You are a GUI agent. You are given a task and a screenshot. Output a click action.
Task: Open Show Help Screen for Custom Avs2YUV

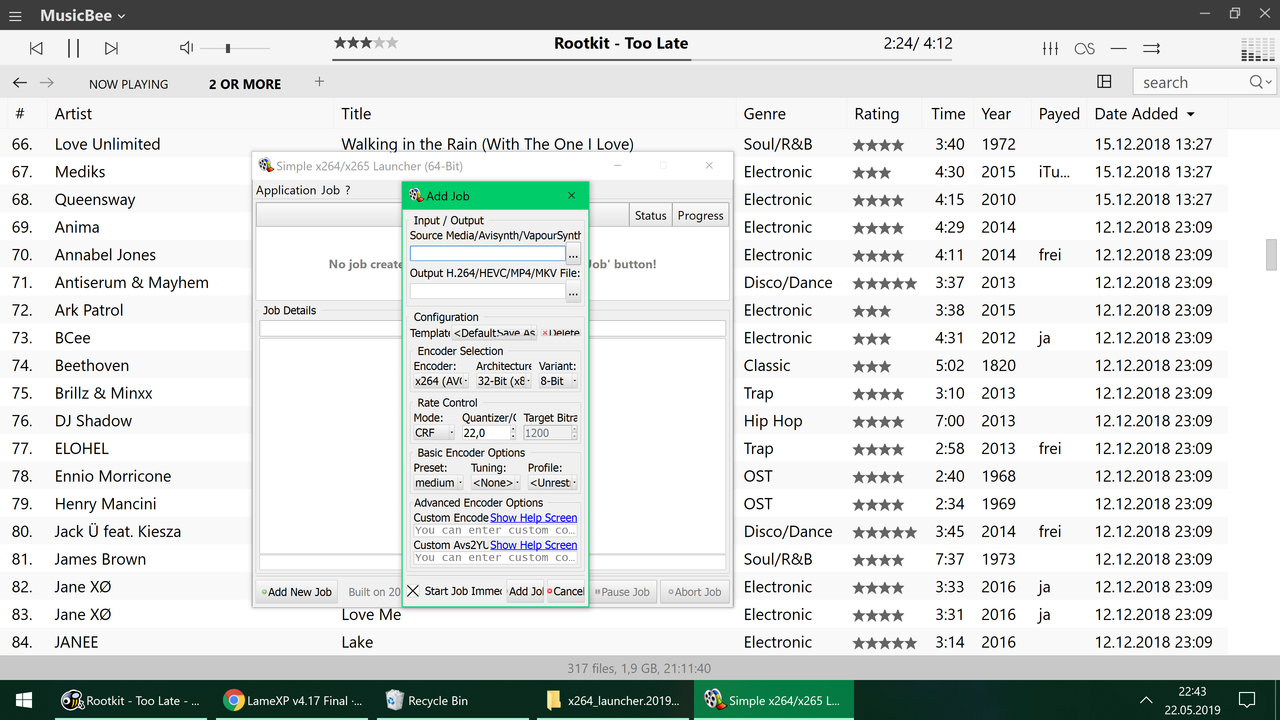click(x=534, y=545)
